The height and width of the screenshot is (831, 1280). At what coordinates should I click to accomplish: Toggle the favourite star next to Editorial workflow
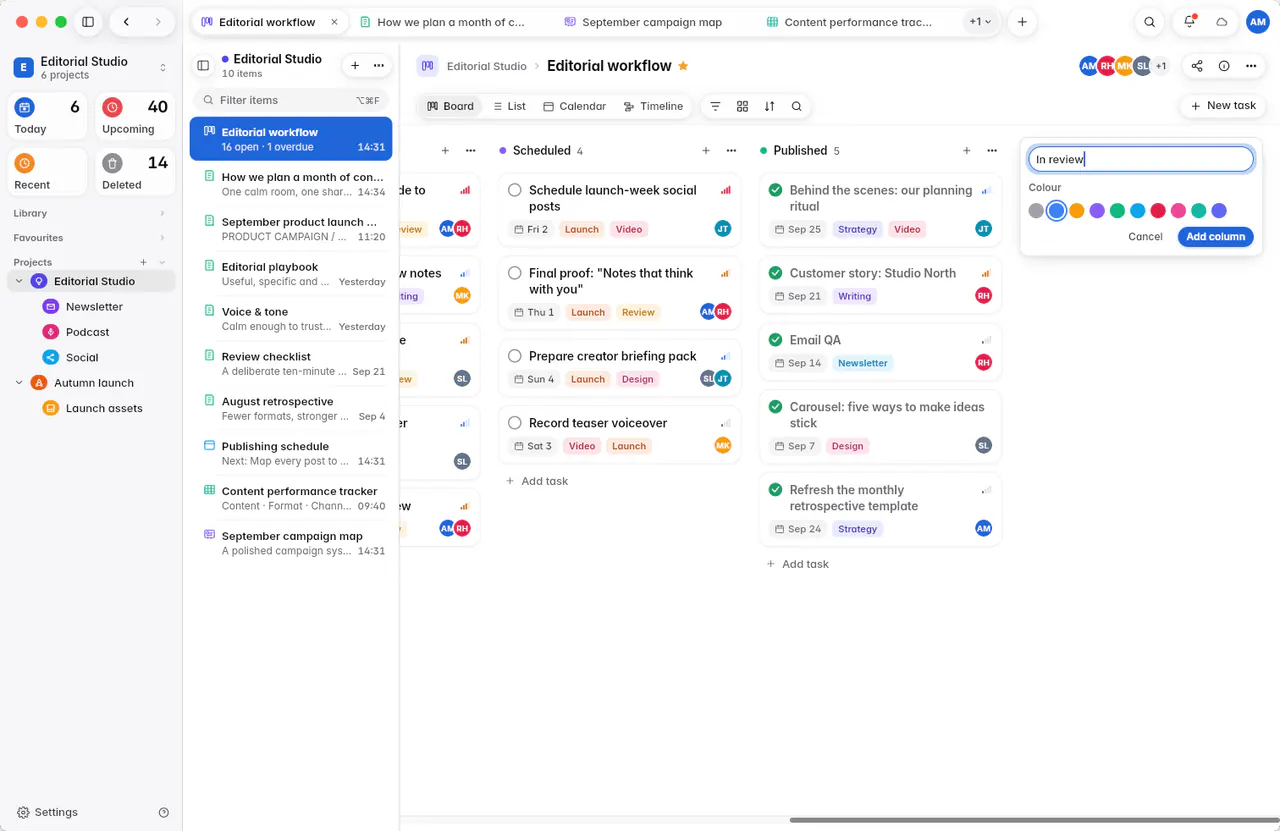point(683,66)
